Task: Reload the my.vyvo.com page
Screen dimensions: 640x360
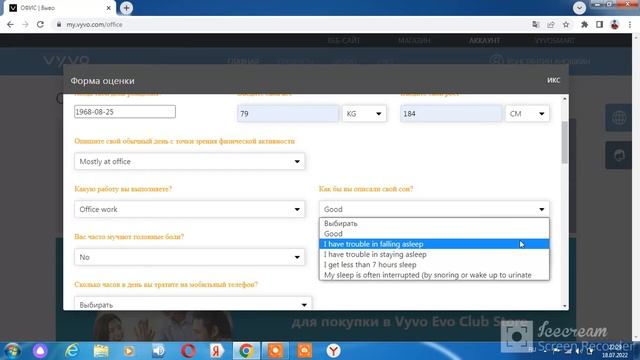Action: click(40, 24)
